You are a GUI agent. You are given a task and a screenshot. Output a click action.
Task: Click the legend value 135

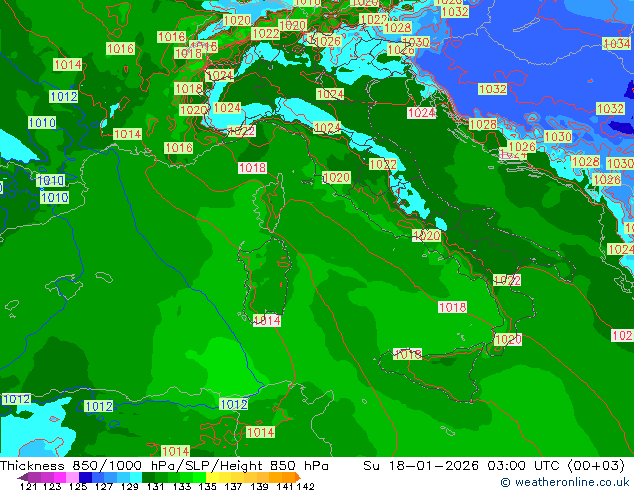pos(207,486)
